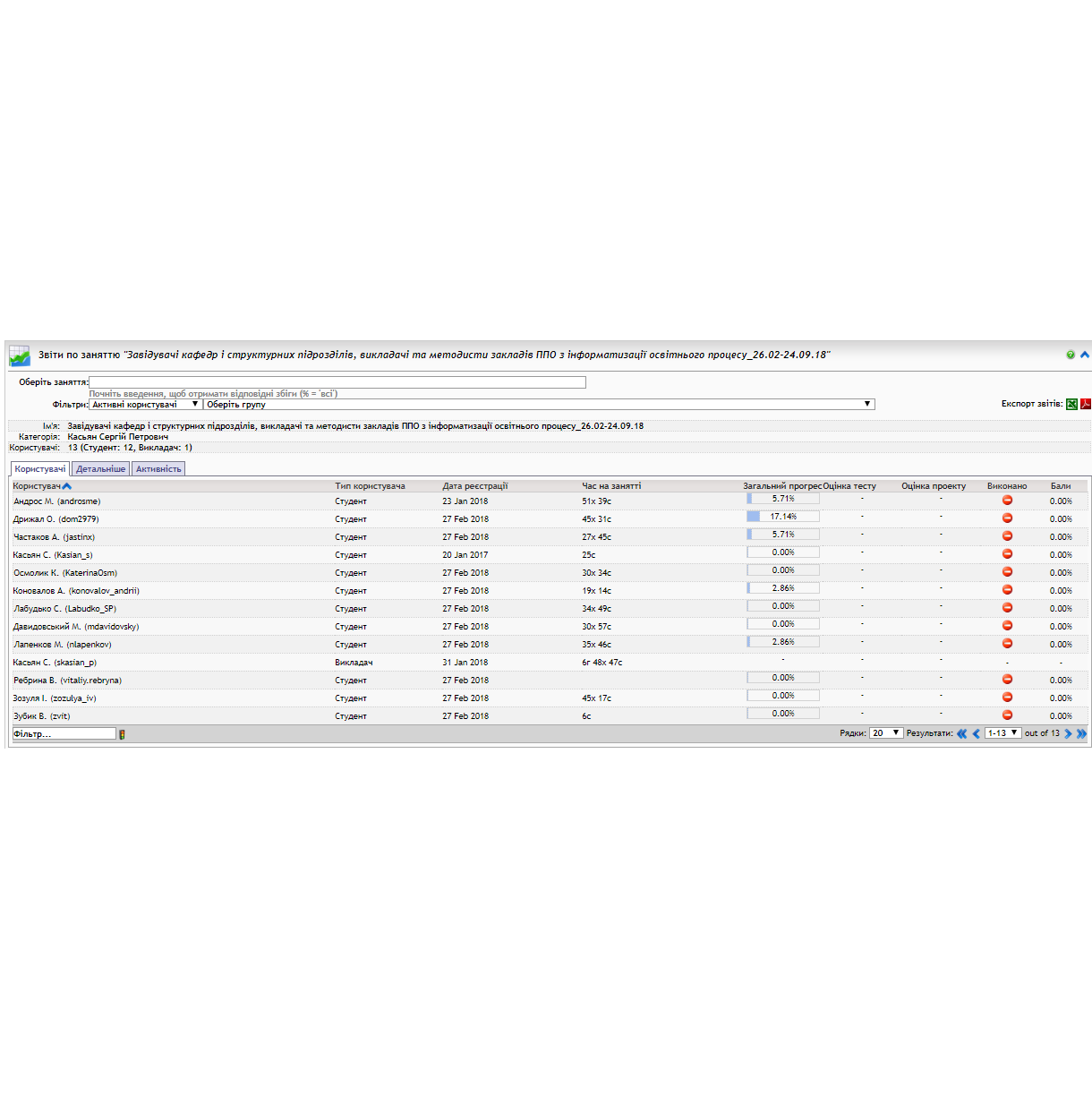This screenshot has height=1096, width=1092.
Task: Select user Осмолик К. (KaterinaOsm)
Action: tap(64, 573)
